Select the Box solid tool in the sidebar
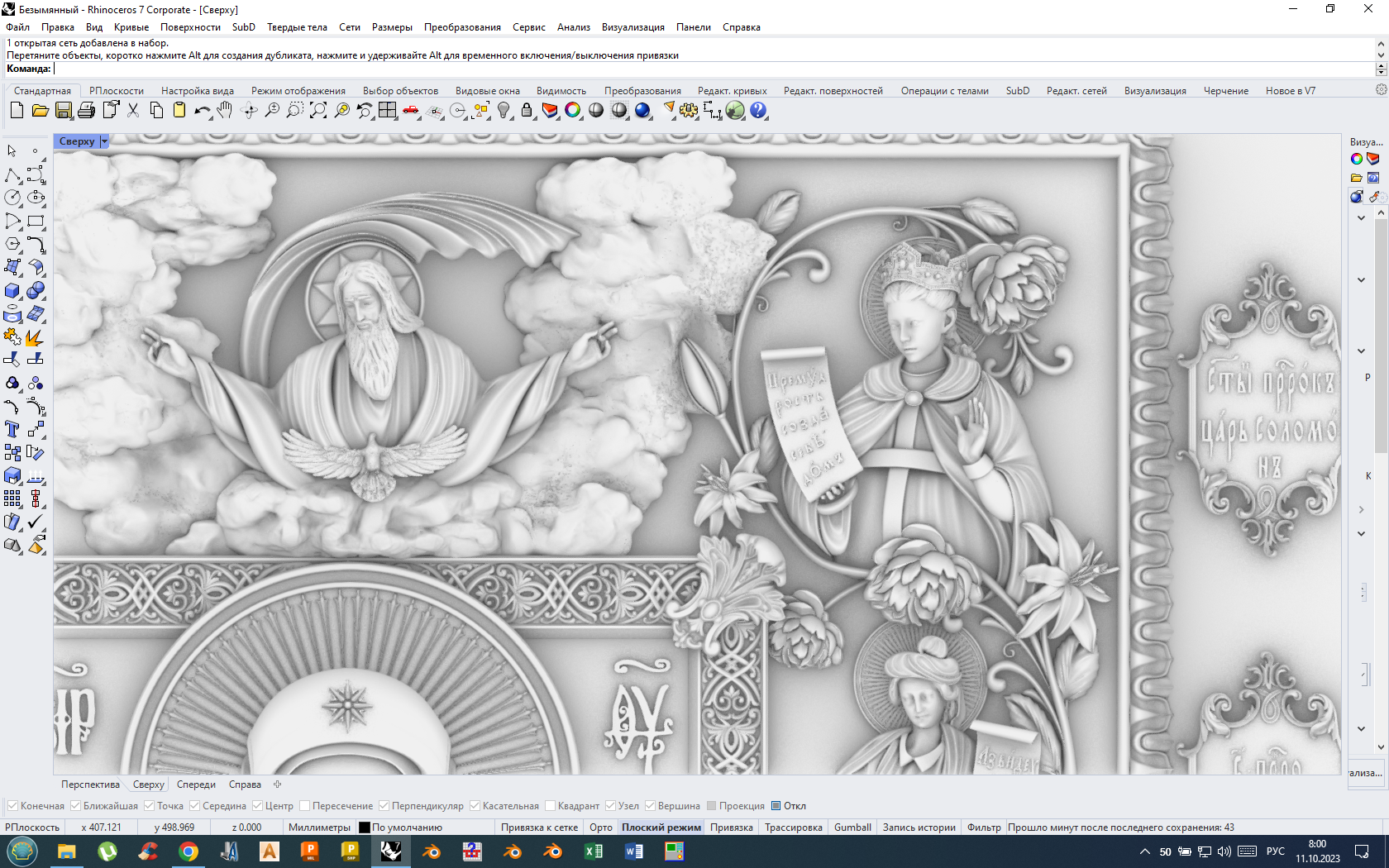Image resolution: width=1389 pixels, height=868 pixels. pyautogui.click(x=12, y=290)
